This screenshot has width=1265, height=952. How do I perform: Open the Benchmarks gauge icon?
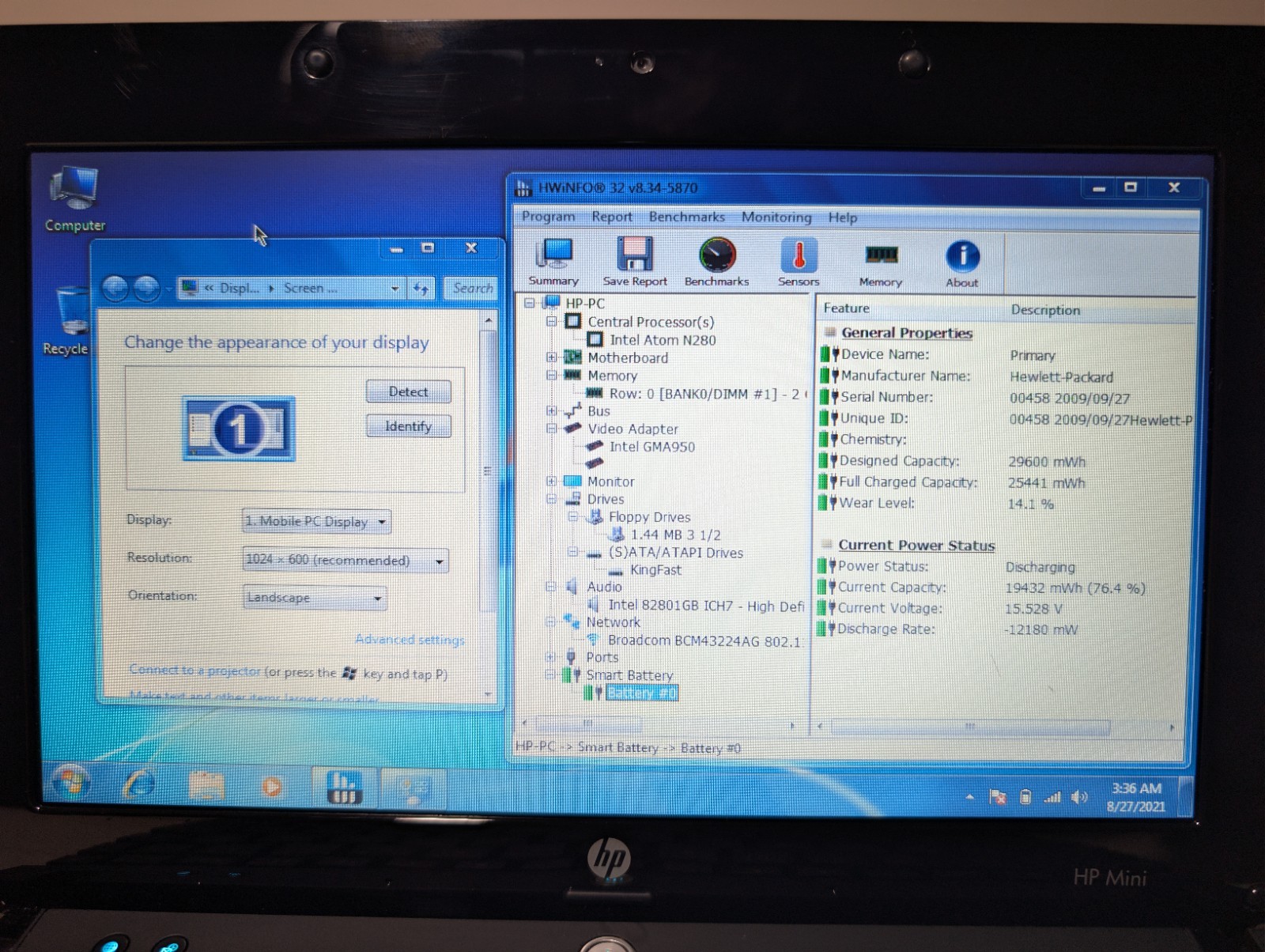(x=717, y=262)
